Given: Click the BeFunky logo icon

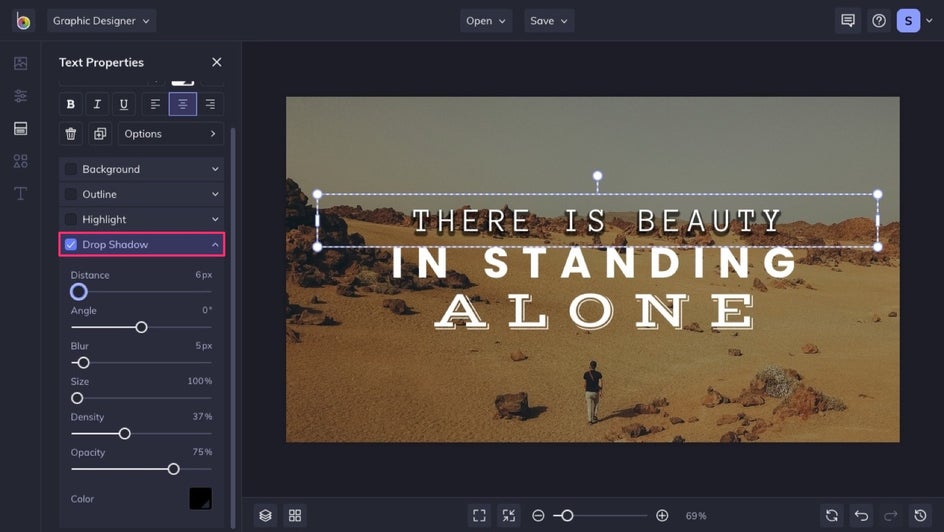Looking at the screenshot, I should [x=23, y=21].
